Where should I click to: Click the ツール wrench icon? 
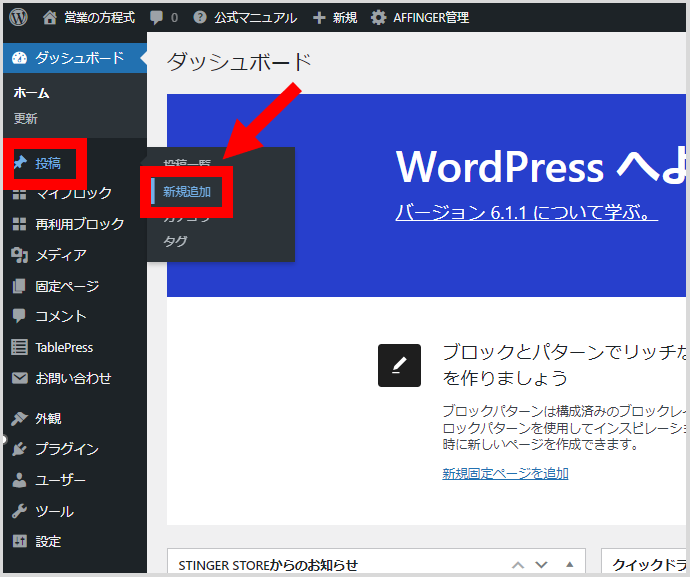click(x=19, y=511)
